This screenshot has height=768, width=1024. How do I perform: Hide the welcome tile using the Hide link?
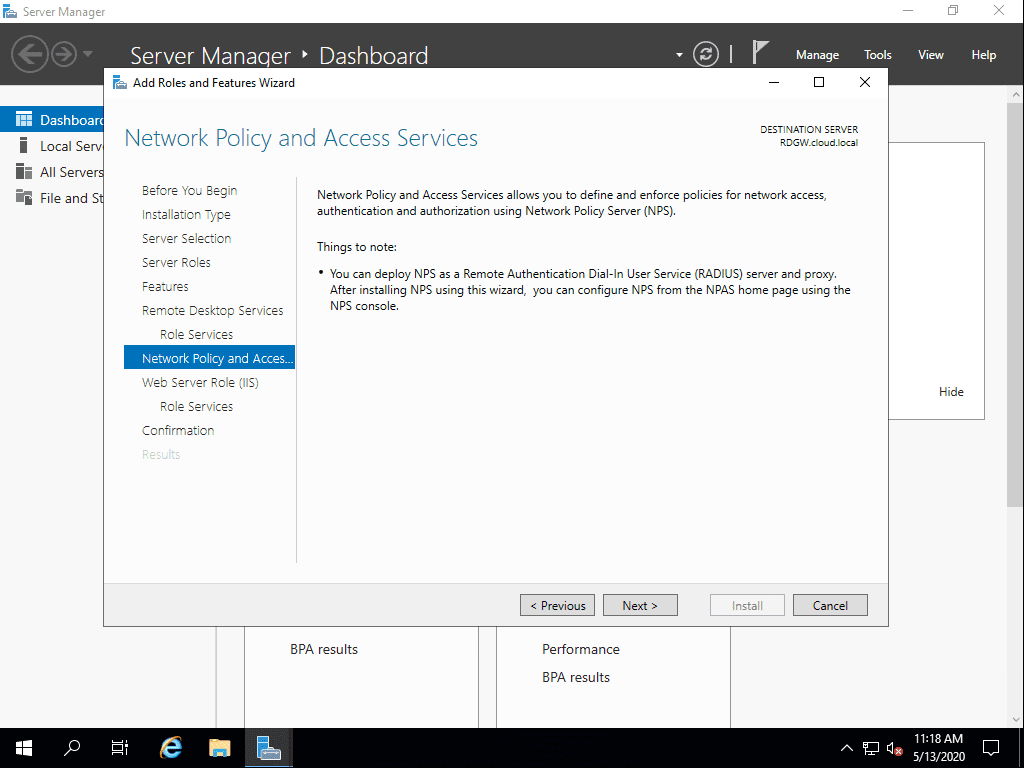(951, 391)
